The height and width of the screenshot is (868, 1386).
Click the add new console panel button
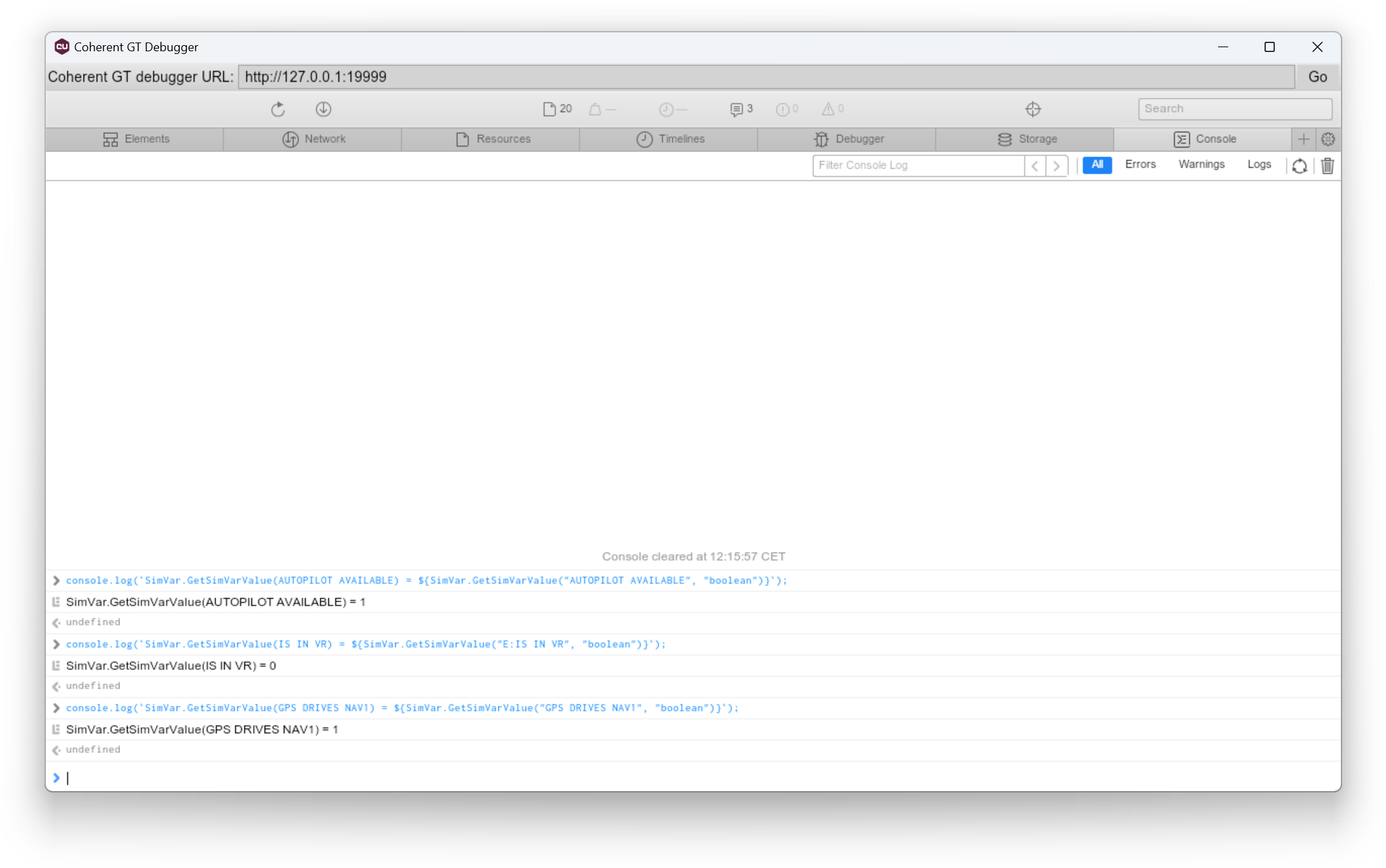tap(1303, 139)
